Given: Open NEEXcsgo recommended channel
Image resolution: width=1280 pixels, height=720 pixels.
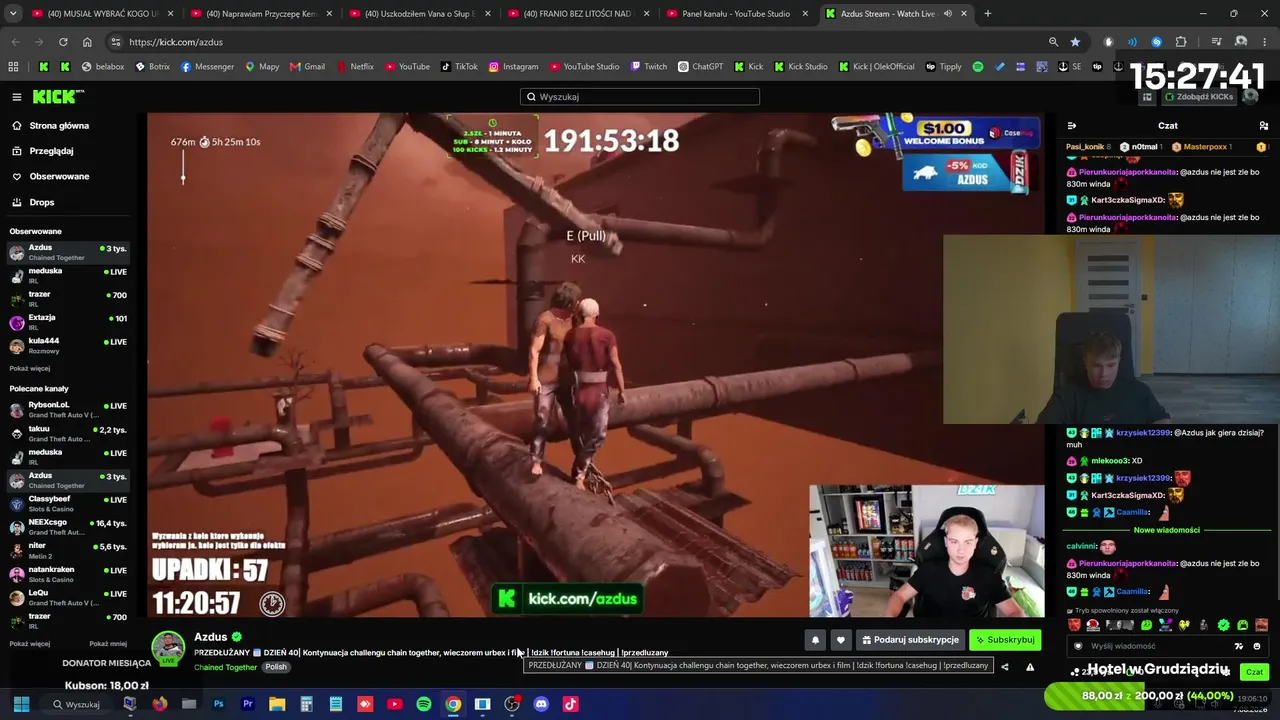Looking at the screenshot, I should click(x=68, y=526).
